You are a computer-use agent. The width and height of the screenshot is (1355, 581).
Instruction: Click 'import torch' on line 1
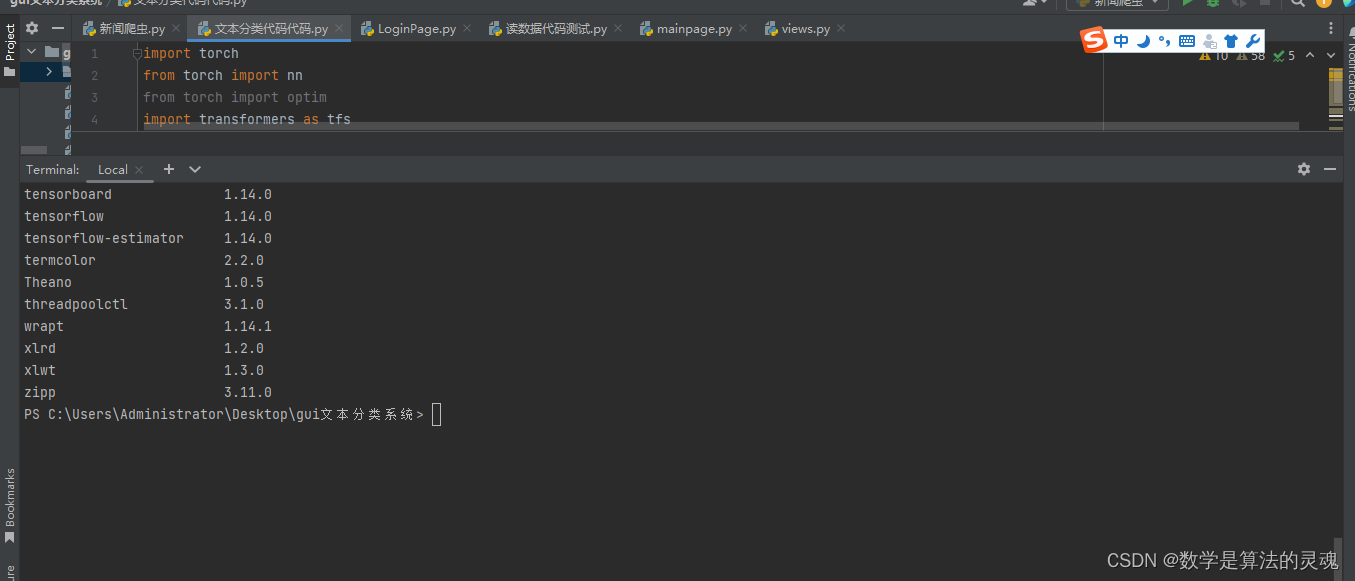coord(191,54)
